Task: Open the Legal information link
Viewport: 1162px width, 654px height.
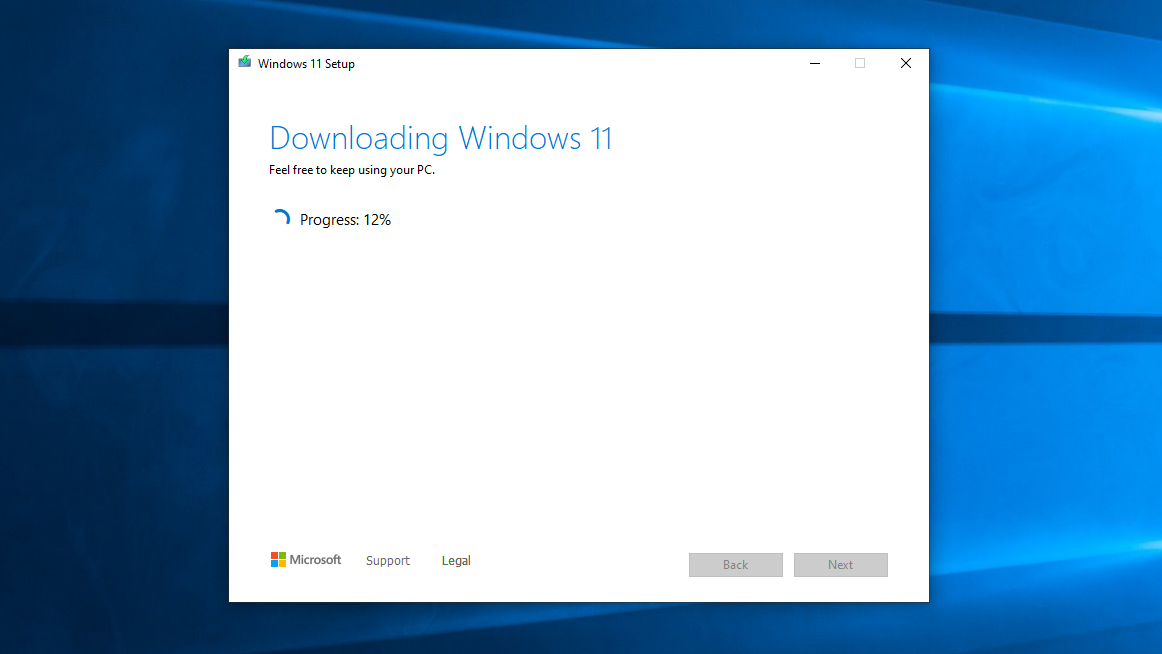Action: [456, 560]
